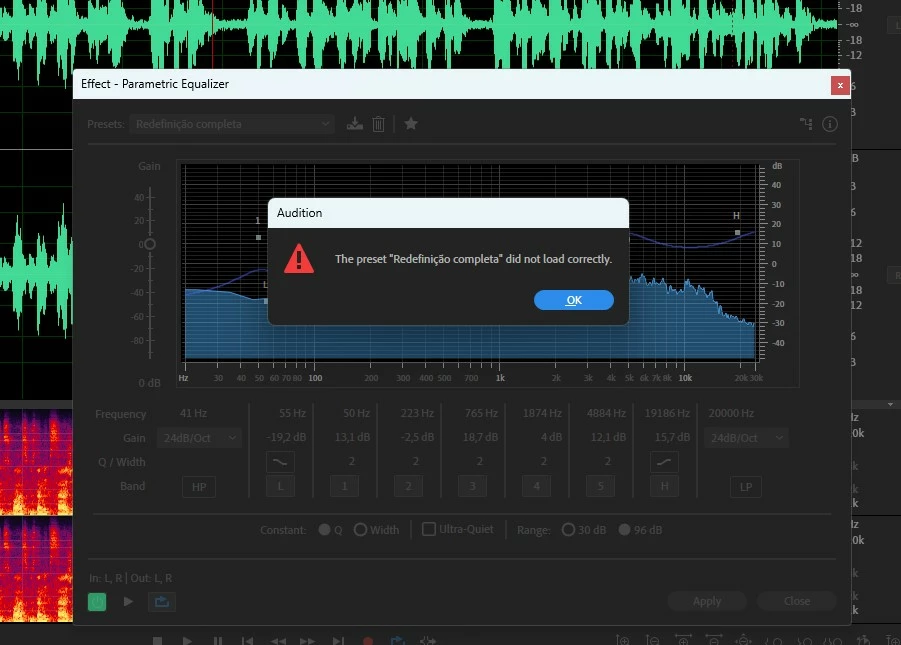901x645 pixels.
Task: Click the 15,7 dB gain value
Action: [672, 437]
